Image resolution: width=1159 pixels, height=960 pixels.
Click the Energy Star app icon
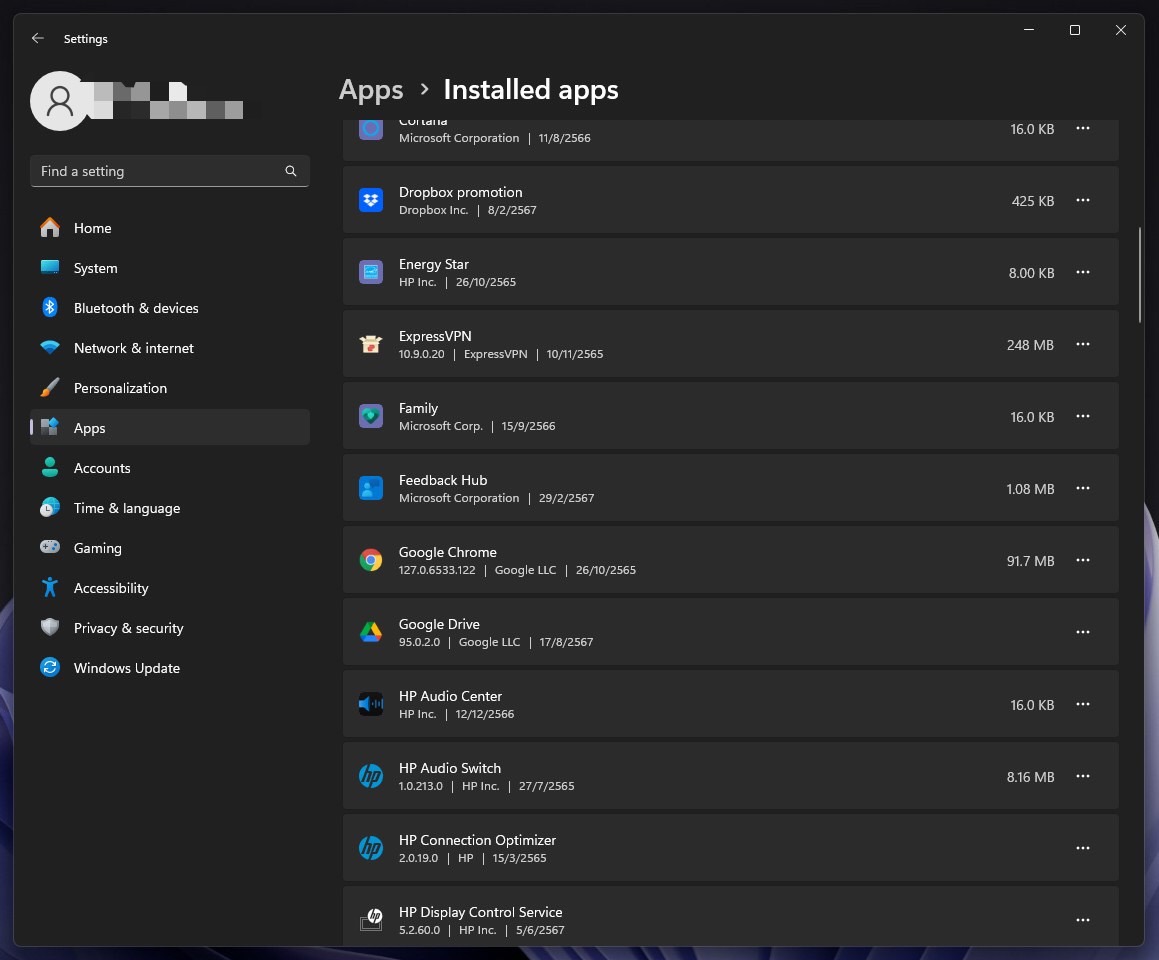(x=370, y=272)
